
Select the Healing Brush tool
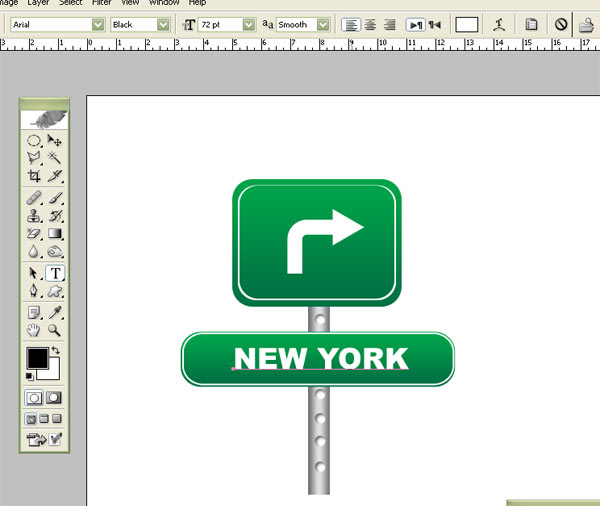tap(34, 198)
